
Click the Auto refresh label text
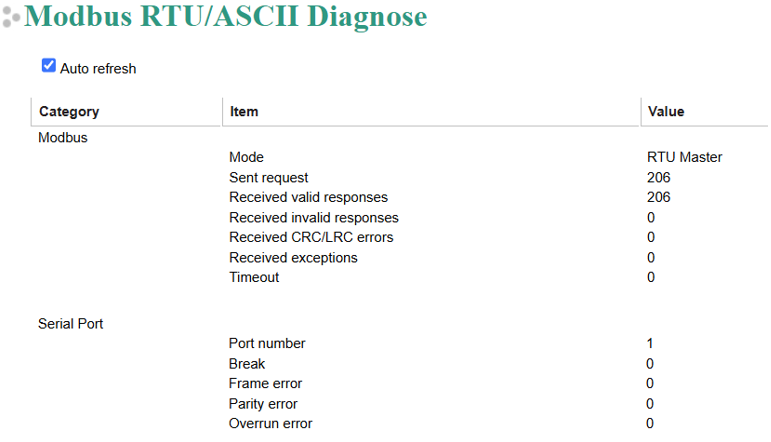[98, 68]
